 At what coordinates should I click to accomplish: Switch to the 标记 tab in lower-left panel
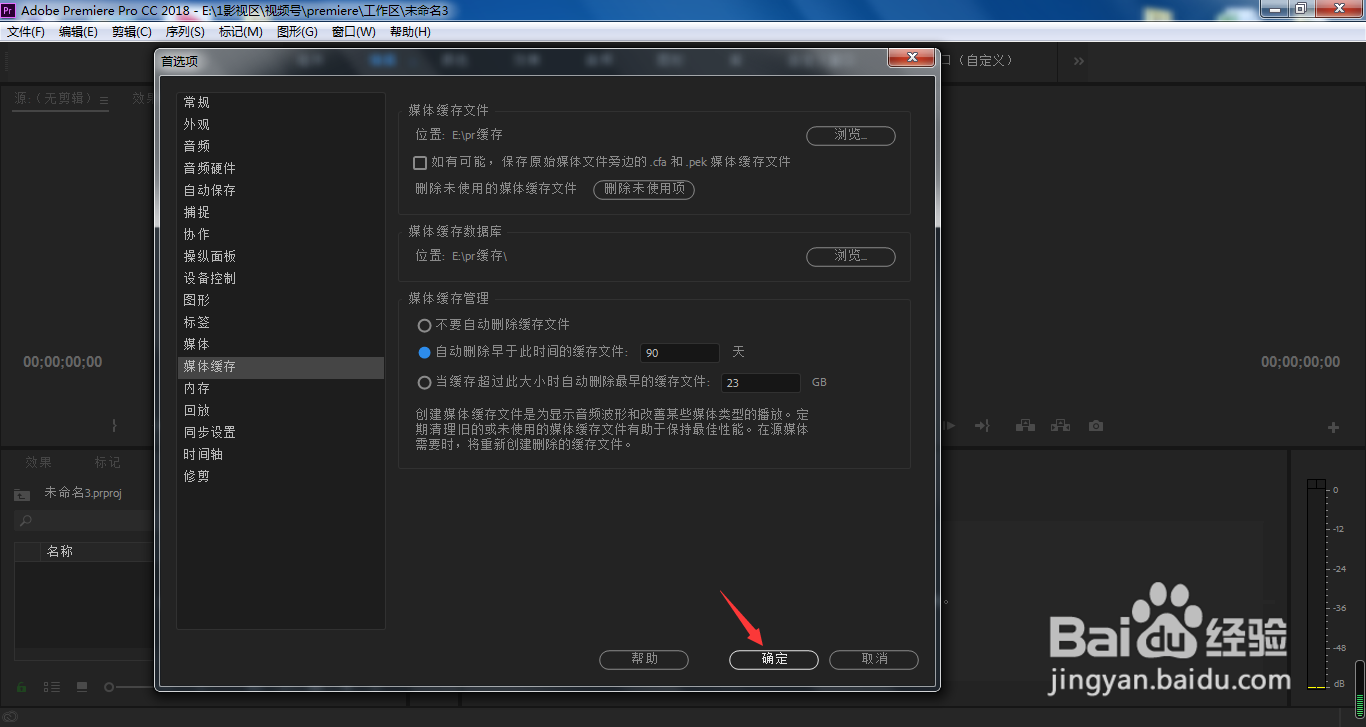click(x=107, y=462)
